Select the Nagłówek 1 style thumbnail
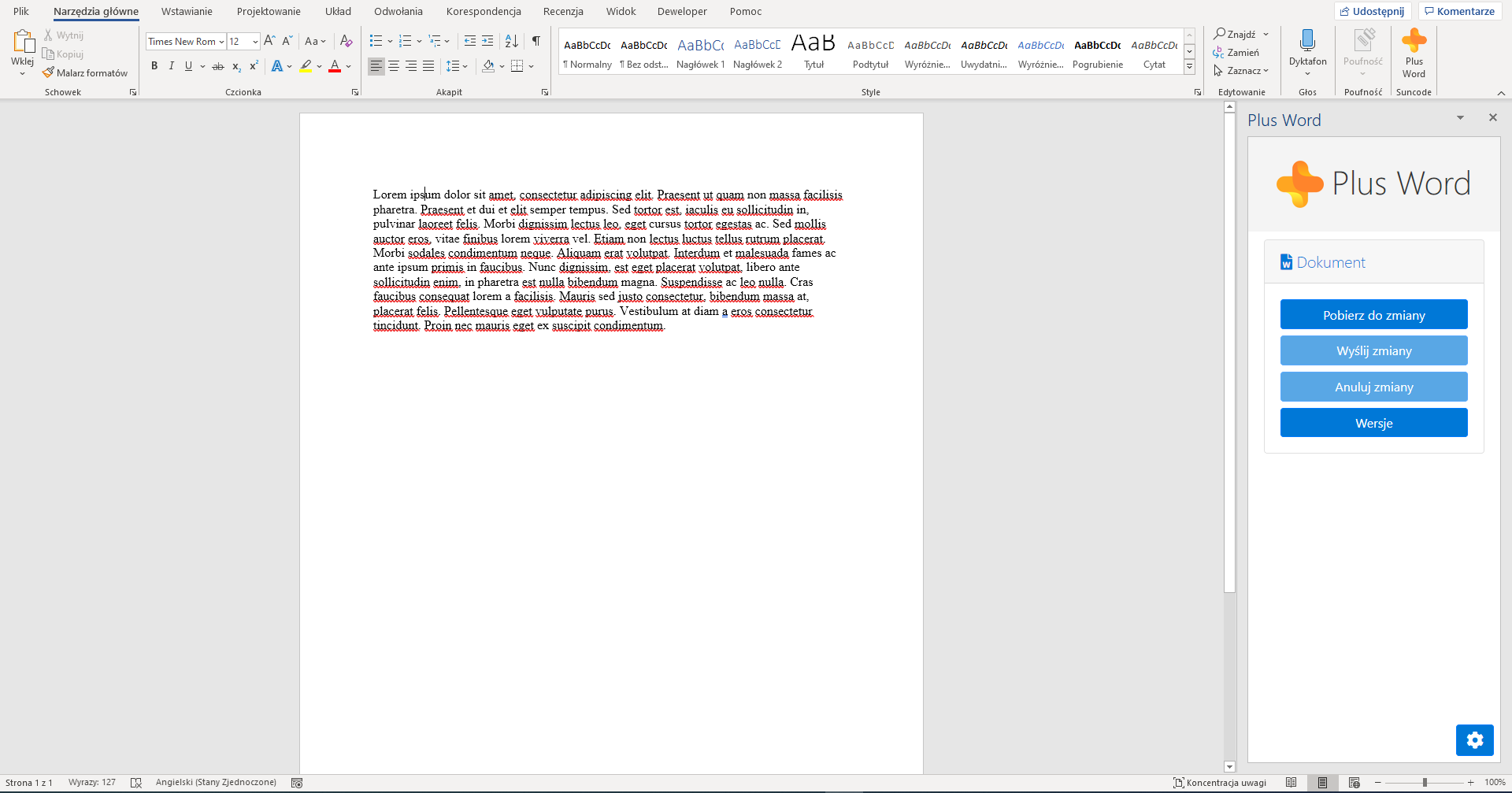Viewport: 1512px width, 793px height. coord(700,54)
